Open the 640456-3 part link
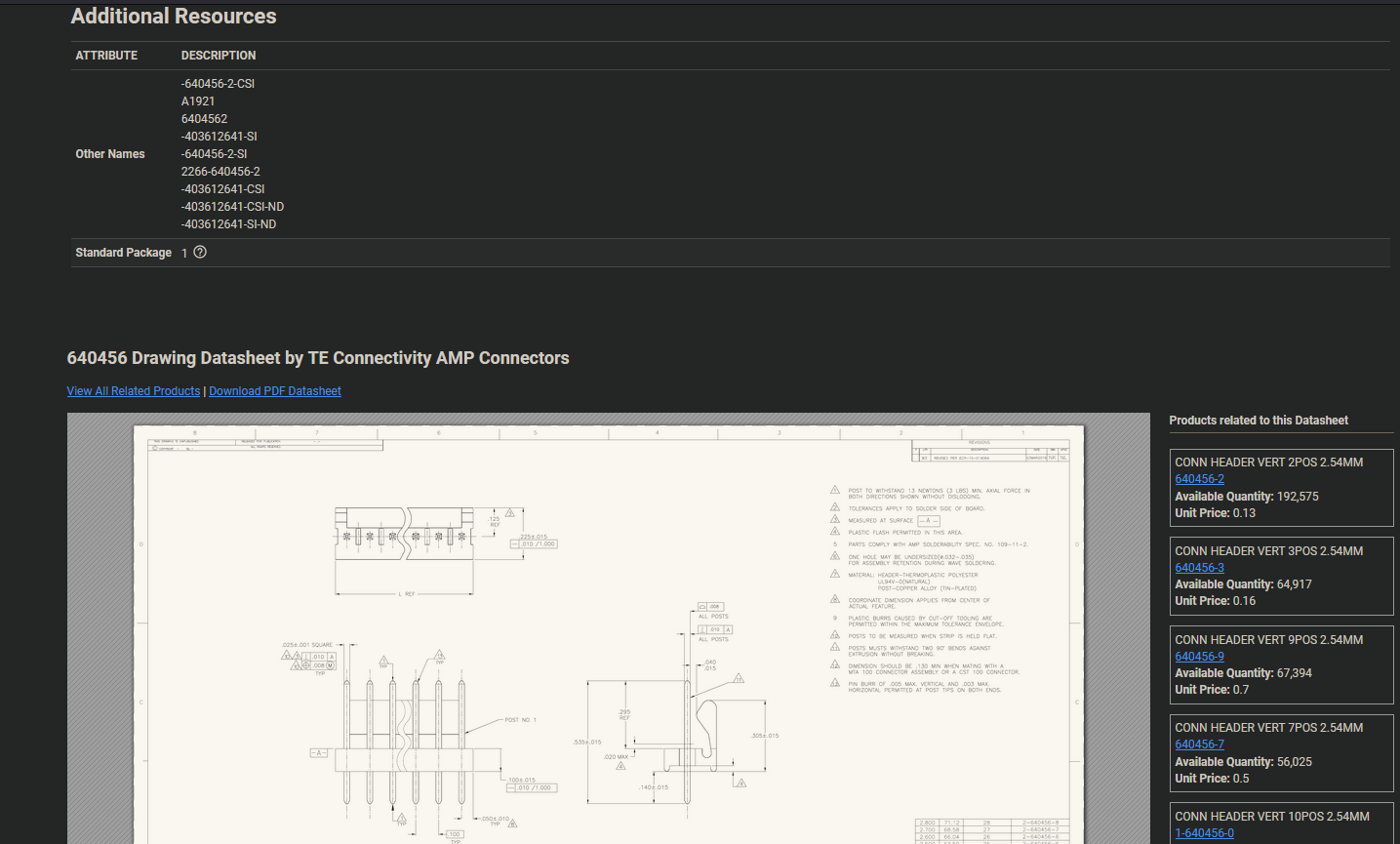1400x844 pixels. point(1199,567)
